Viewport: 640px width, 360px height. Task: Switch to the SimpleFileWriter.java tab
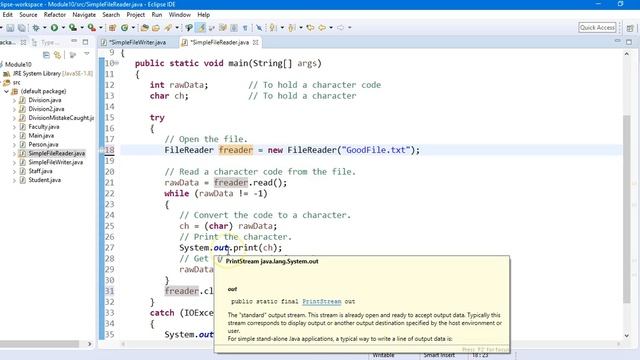click(137, 42)
